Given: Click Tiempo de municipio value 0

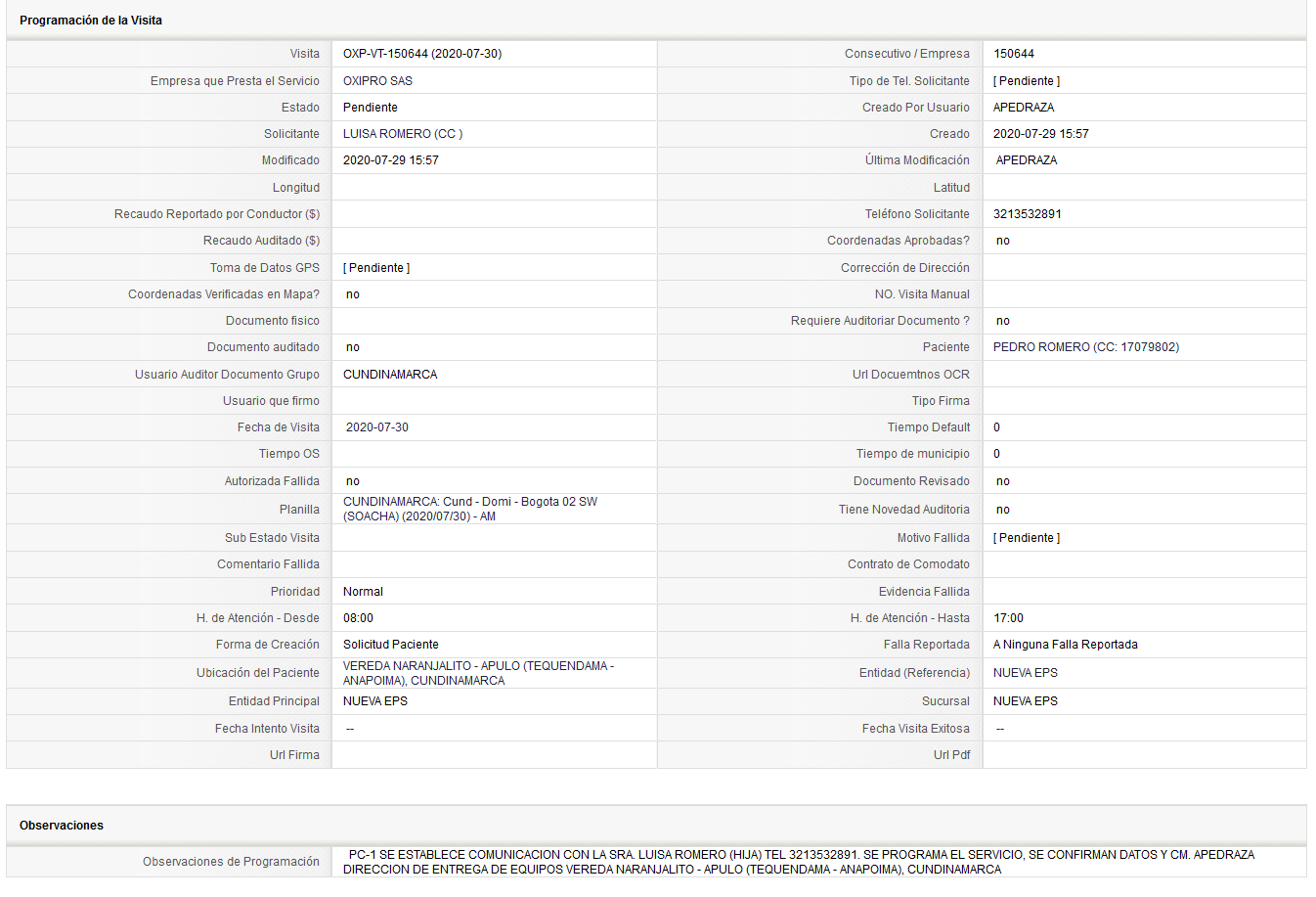Looking at the screenshot, I should (x=997, y=454).
